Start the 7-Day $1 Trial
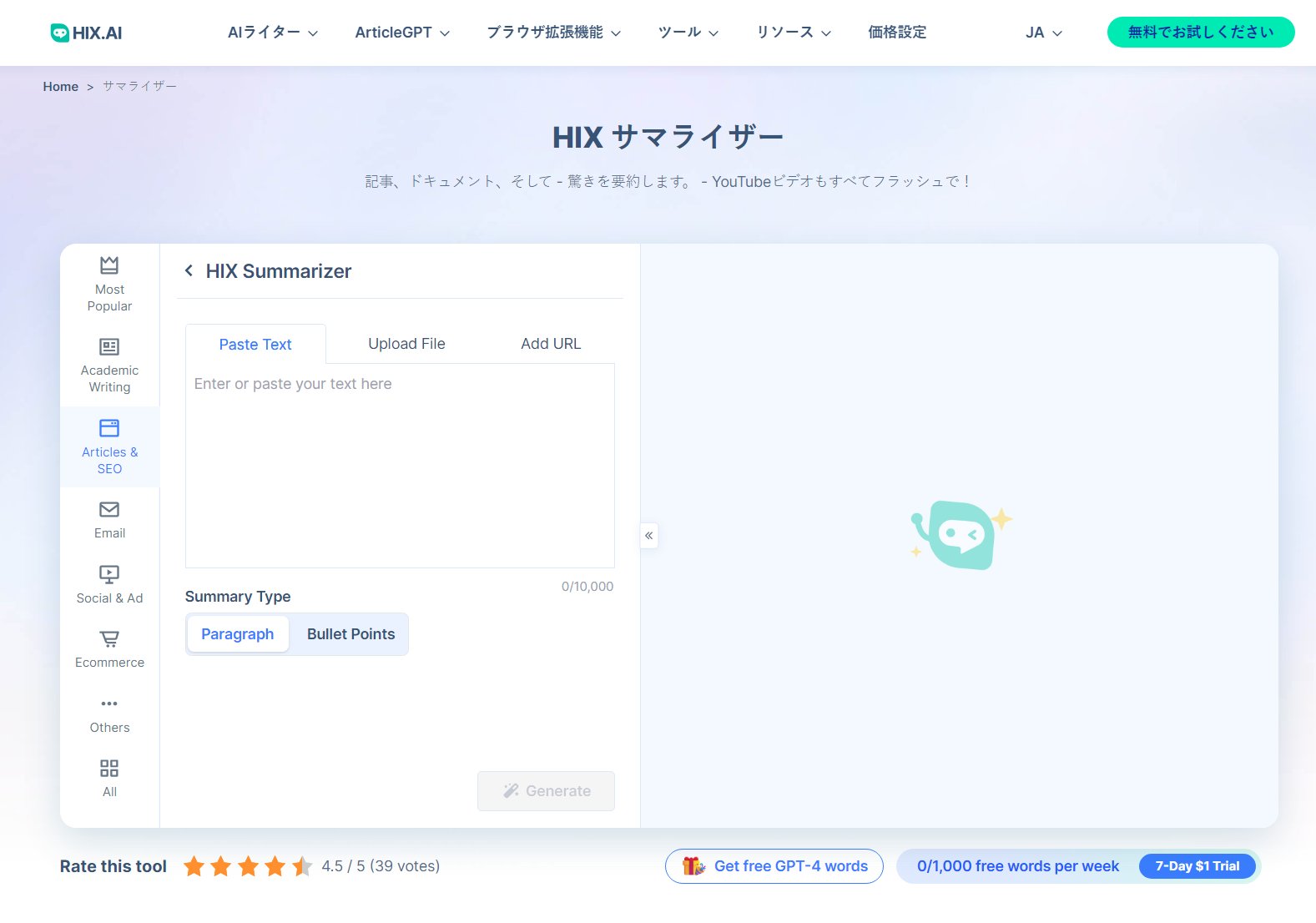The width and height of the screenshot is (1316, 923). pyautogui.click(x=1197, y=866)
